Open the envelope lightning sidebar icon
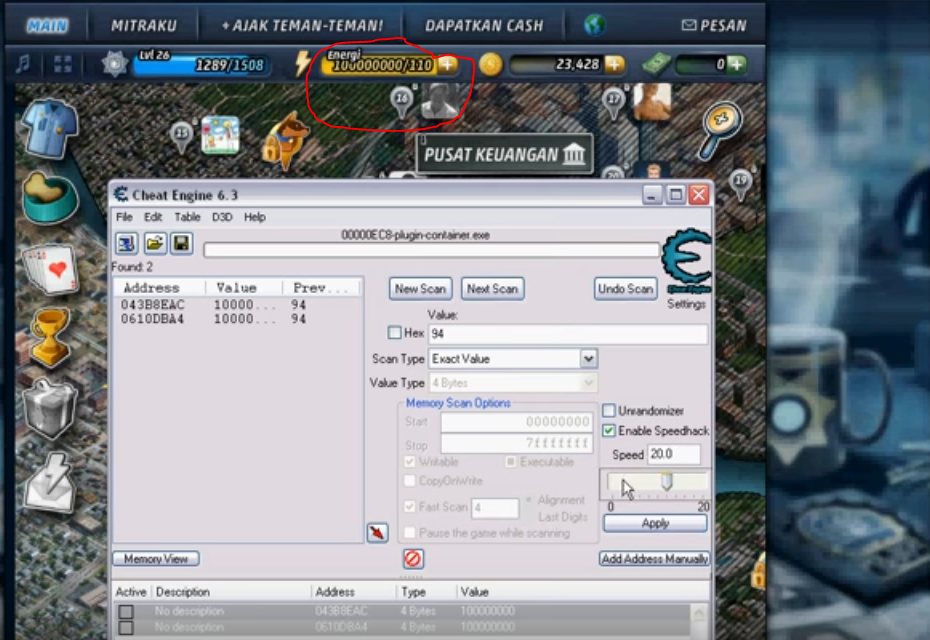 (50, 483)
